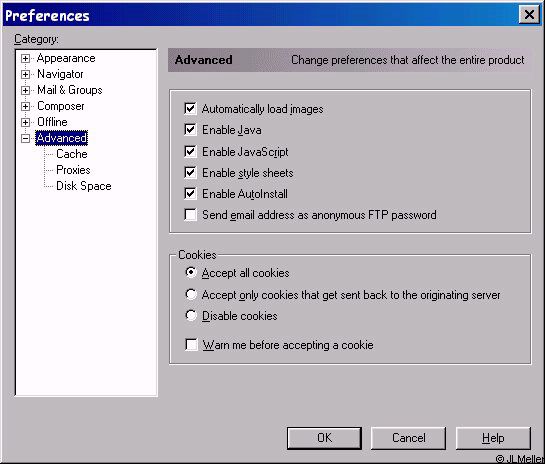This screenshot has height=464, width=545.
Task: Expand the Appearance category
Action: pos(25,58)
